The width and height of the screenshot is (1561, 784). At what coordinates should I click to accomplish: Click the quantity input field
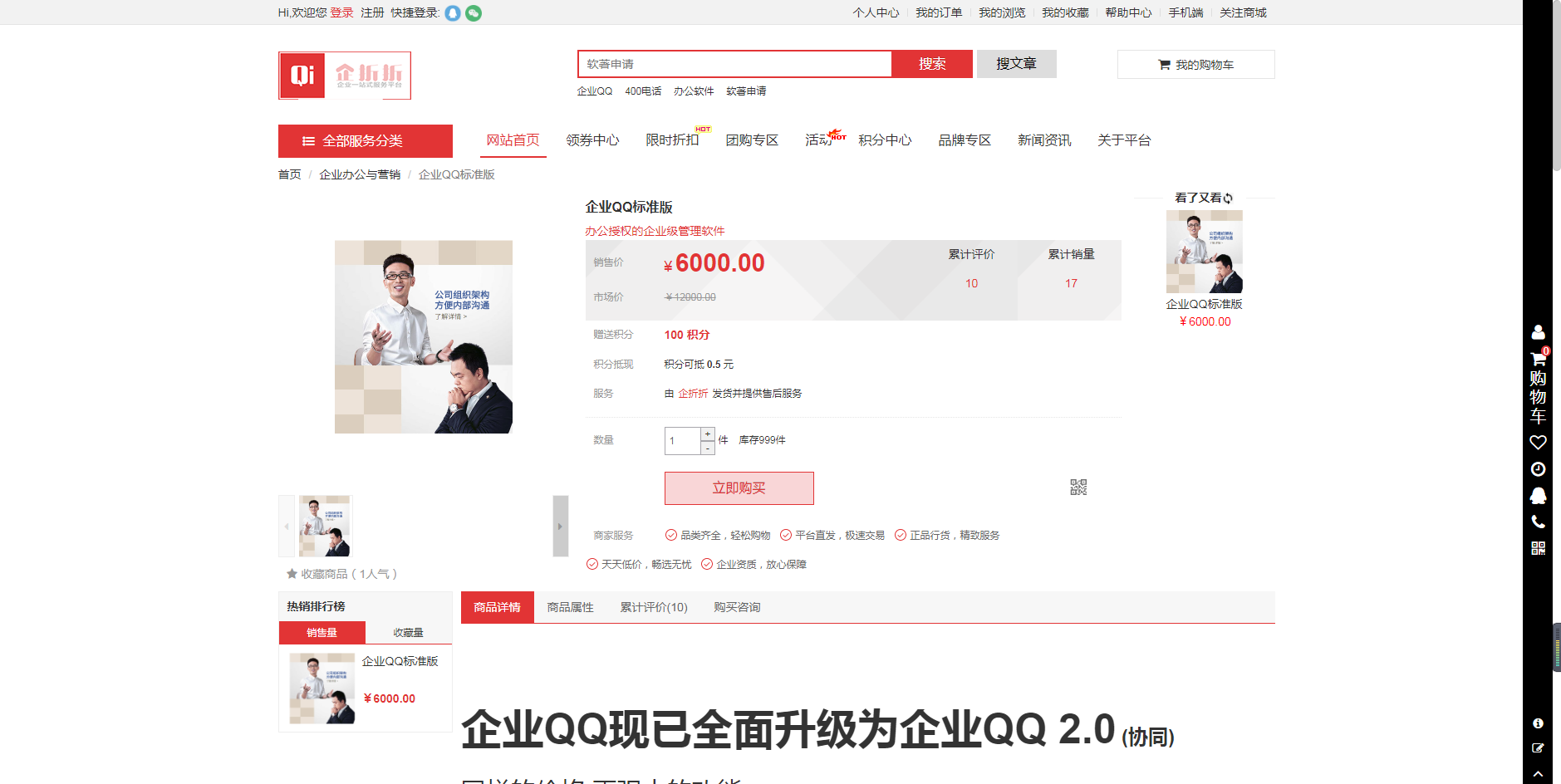click(683, 441)
